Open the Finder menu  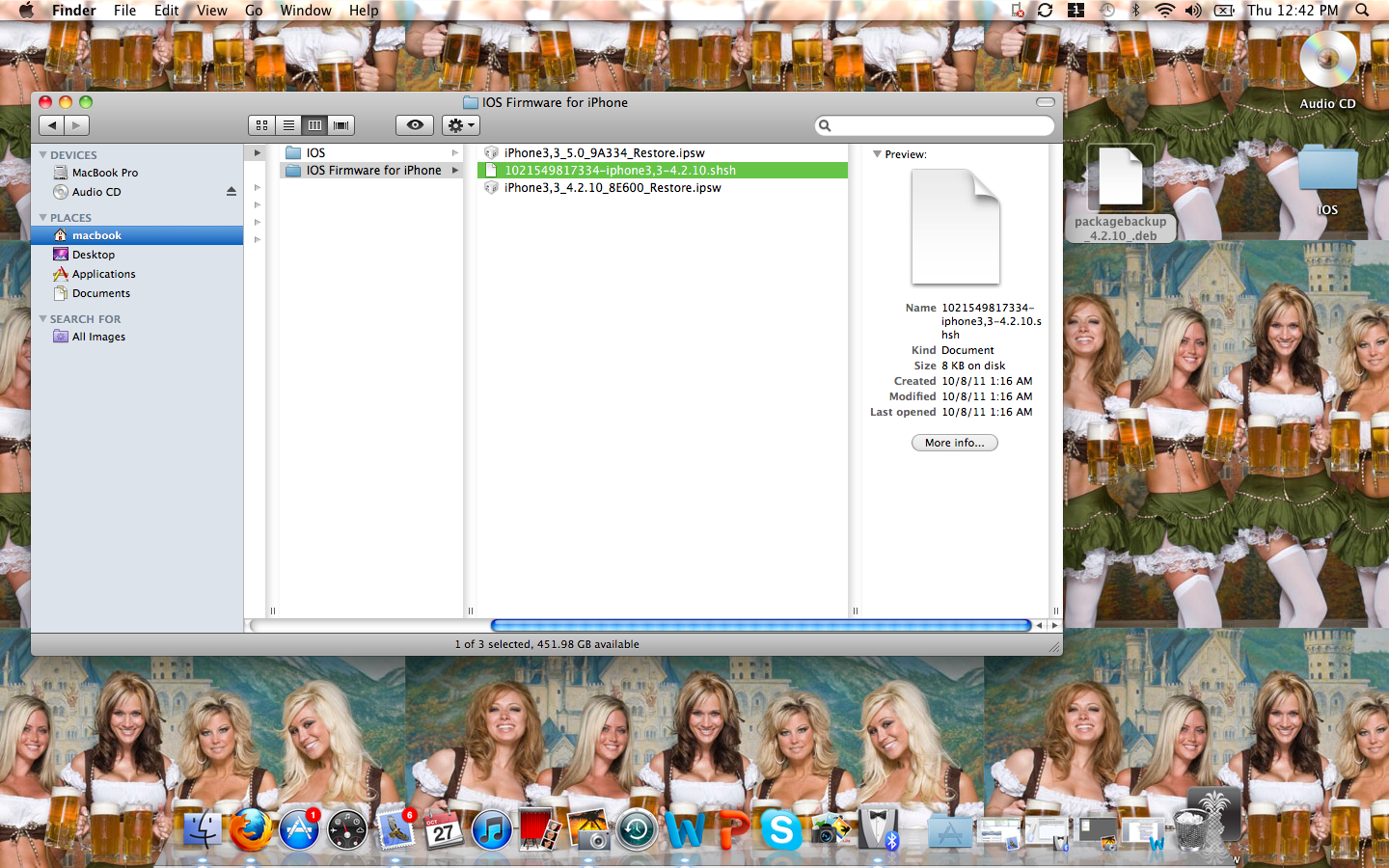click(x=74, y=11)
